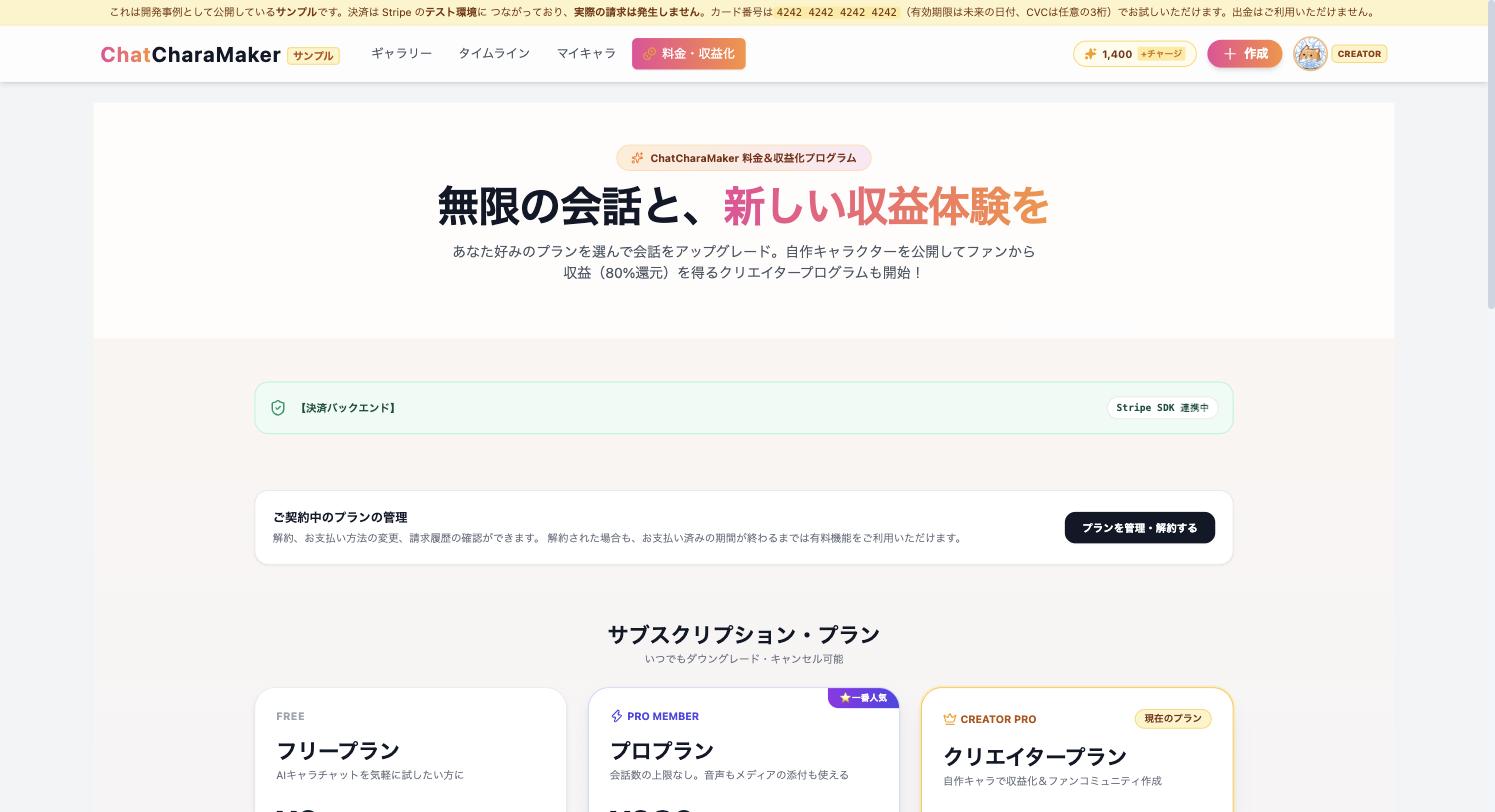Click the link icon in 料金・収益化 button
The height and width of the screenshot is (812, 1495).
point(650,54)
